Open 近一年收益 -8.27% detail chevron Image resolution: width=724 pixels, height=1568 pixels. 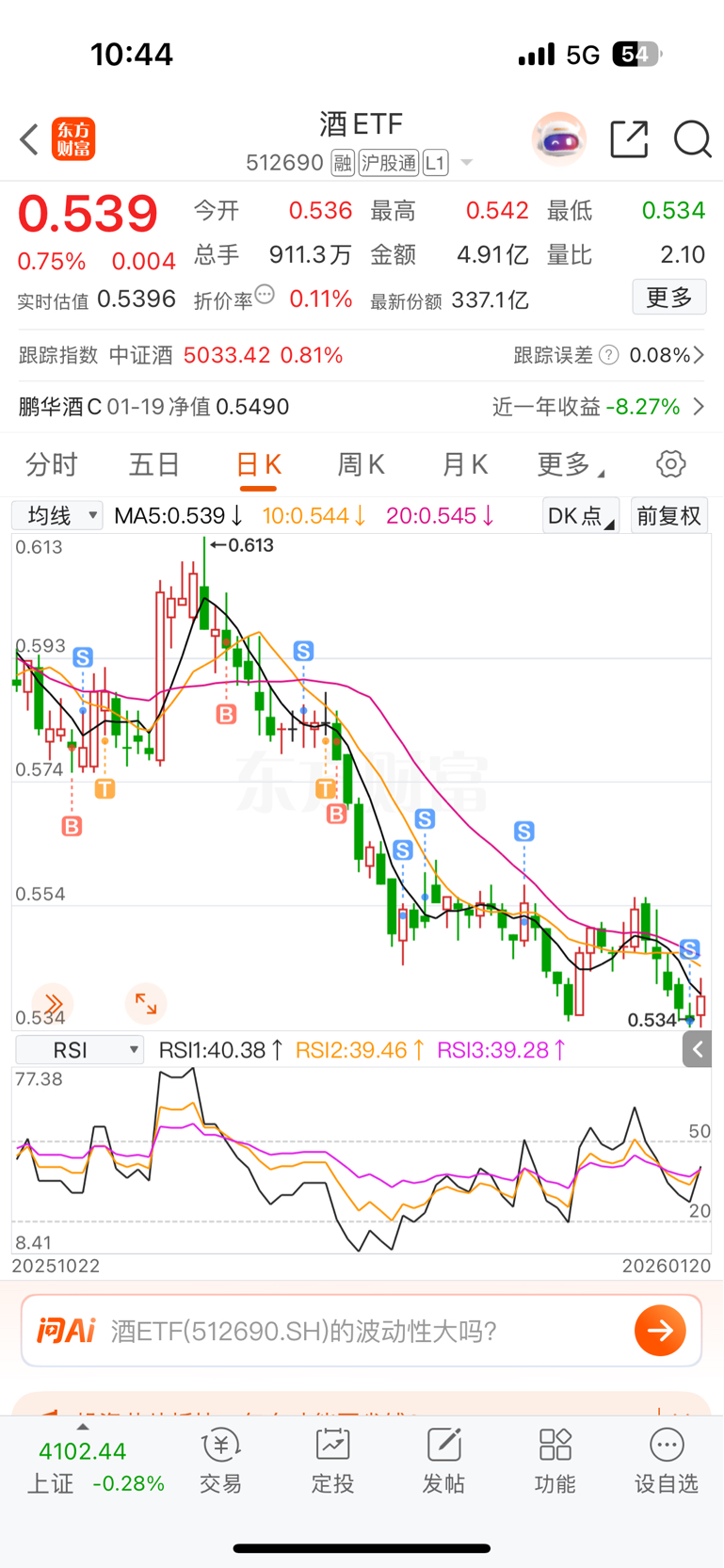[x=698, y=407]
